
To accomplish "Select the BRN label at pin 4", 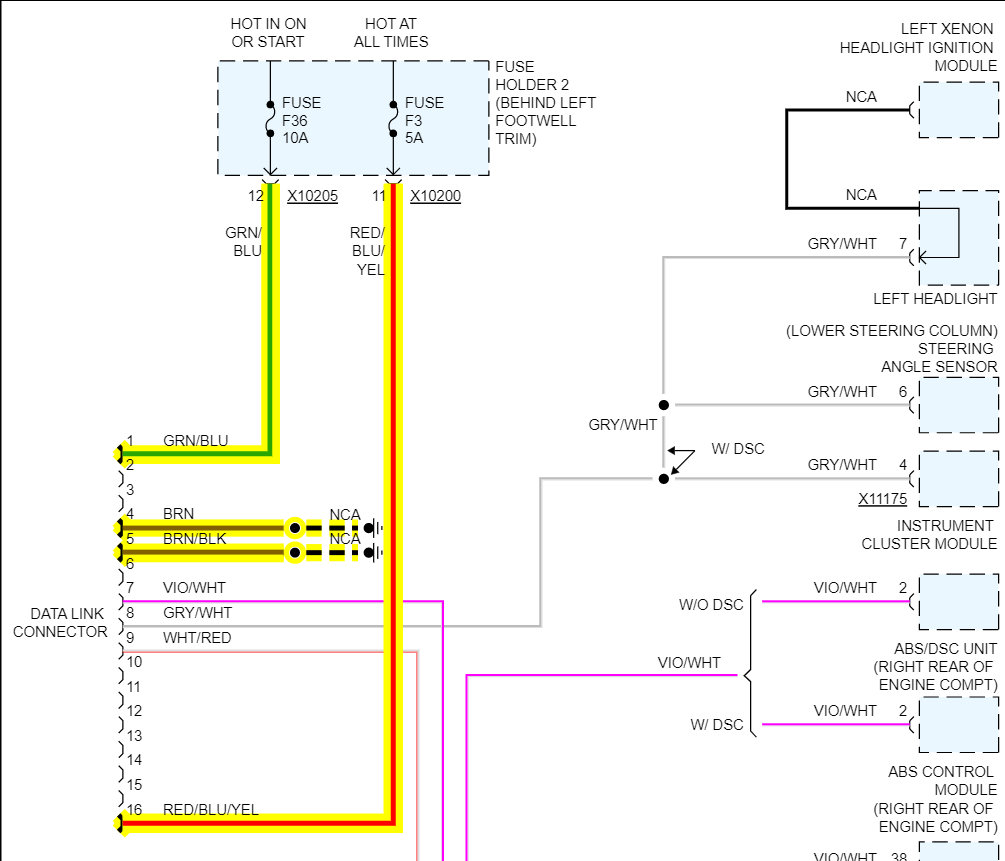I will tap(178, 514).
